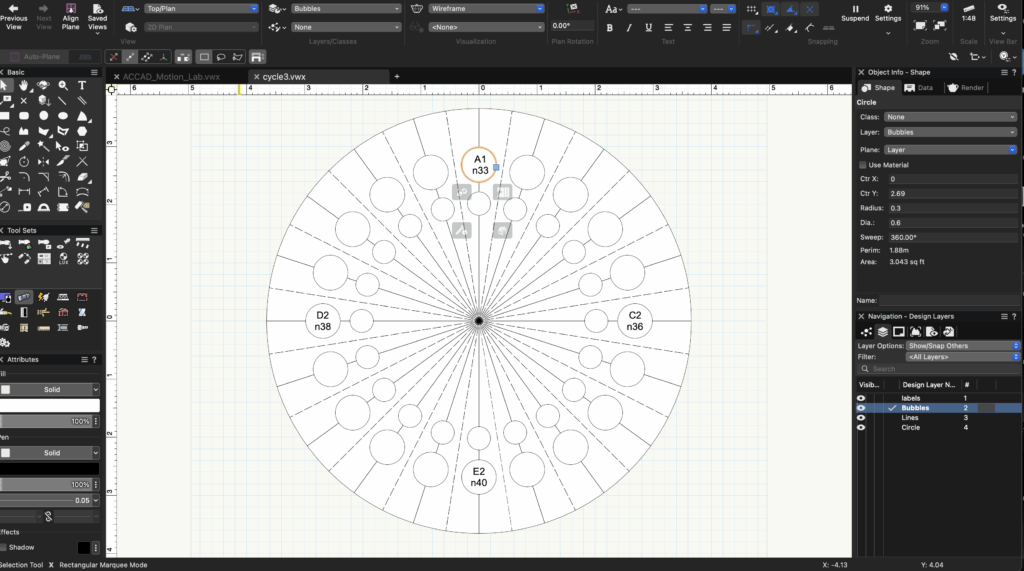Select the Mirror tool
The image size is (1024, 571).
coord(43,161)
